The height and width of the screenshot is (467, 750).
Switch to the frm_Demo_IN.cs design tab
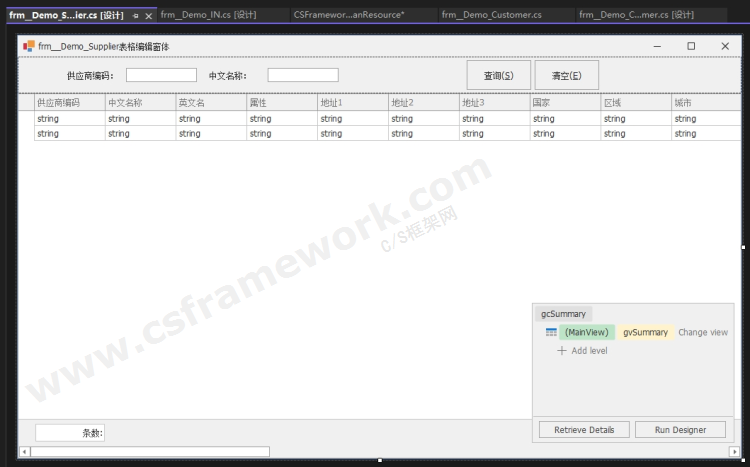click(x=208, y=15)
